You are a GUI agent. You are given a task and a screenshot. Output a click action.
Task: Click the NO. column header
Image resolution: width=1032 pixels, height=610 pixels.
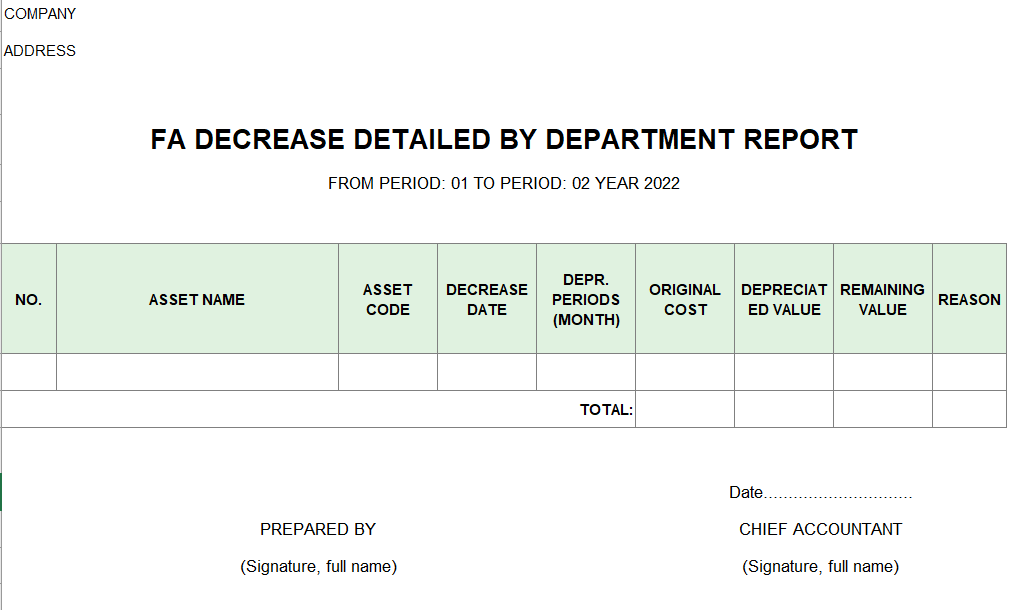pos(29,299)
